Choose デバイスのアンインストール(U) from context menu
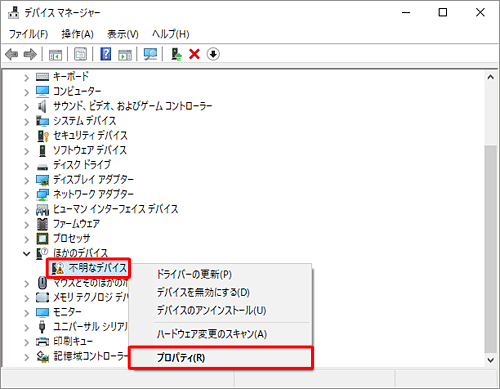 220,310
